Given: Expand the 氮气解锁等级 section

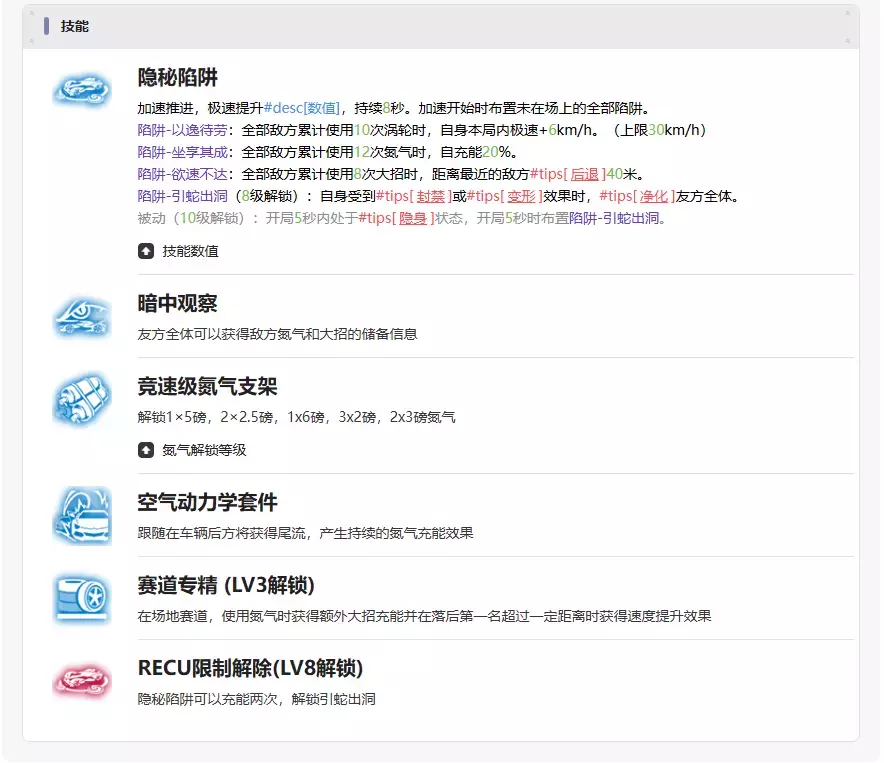Looking at the screenshot, I should [x=192, y=450].
